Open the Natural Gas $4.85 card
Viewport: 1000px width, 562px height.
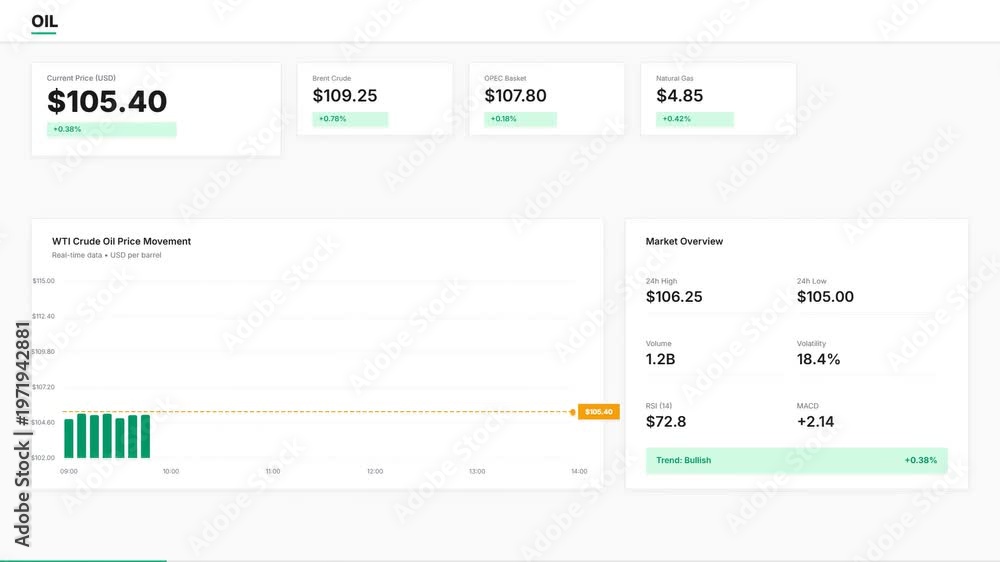719,99
